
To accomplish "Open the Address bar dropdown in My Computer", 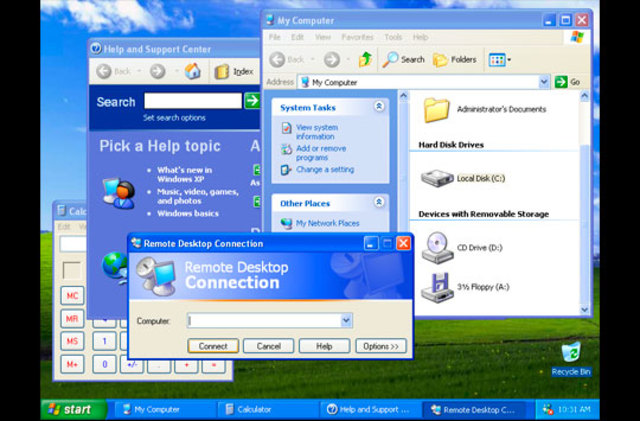I will coord(544,82).
